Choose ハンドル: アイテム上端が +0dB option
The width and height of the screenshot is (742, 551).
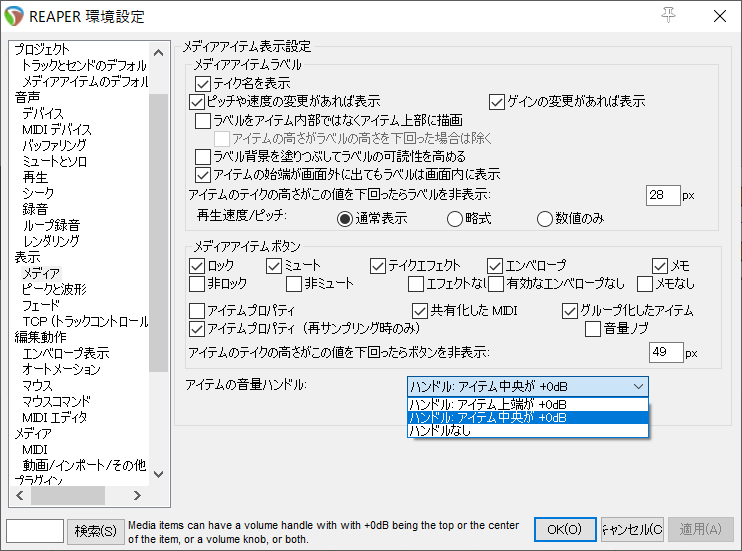(x=527, y=405)
